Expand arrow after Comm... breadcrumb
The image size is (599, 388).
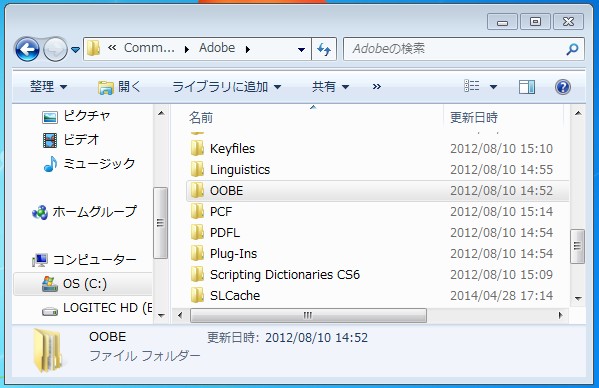187,49
